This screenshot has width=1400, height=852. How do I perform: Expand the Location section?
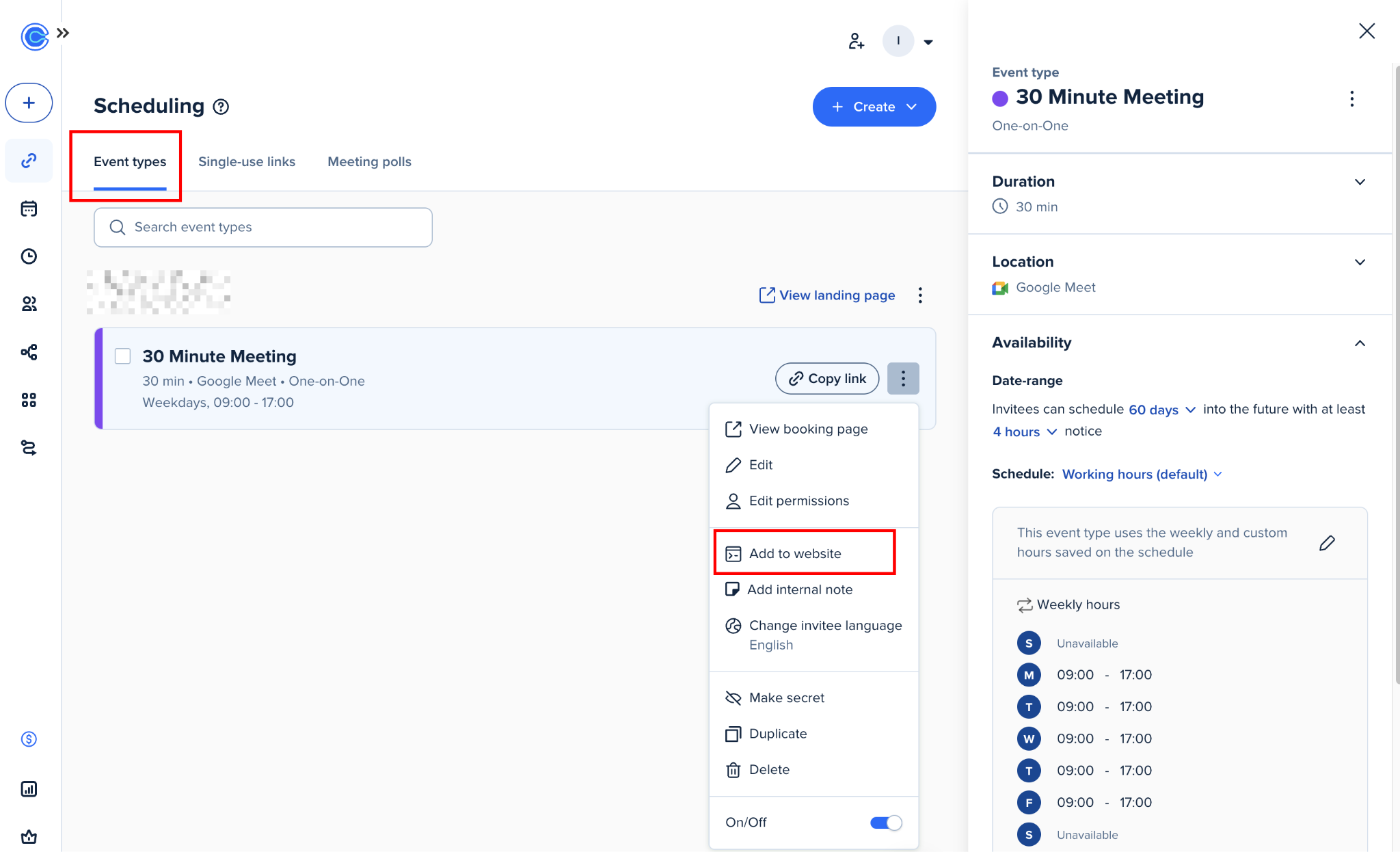click(1360, 262)
